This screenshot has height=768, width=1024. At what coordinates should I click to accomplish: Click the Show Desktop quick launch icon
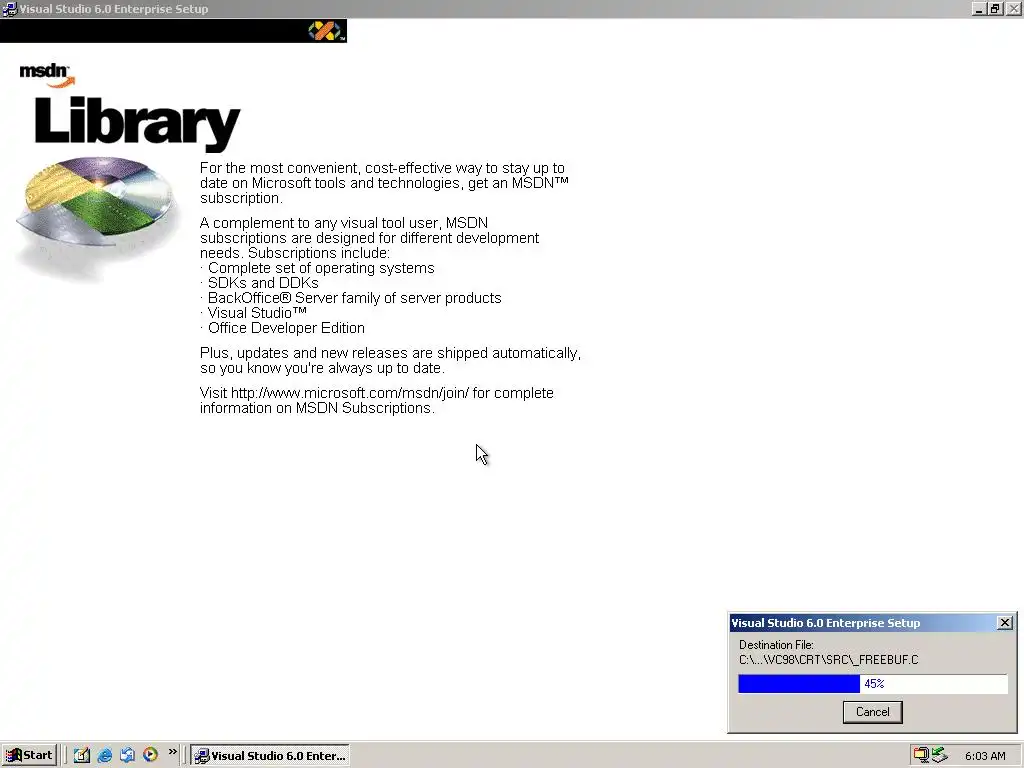pyautogui.click(x=82, y=756)
